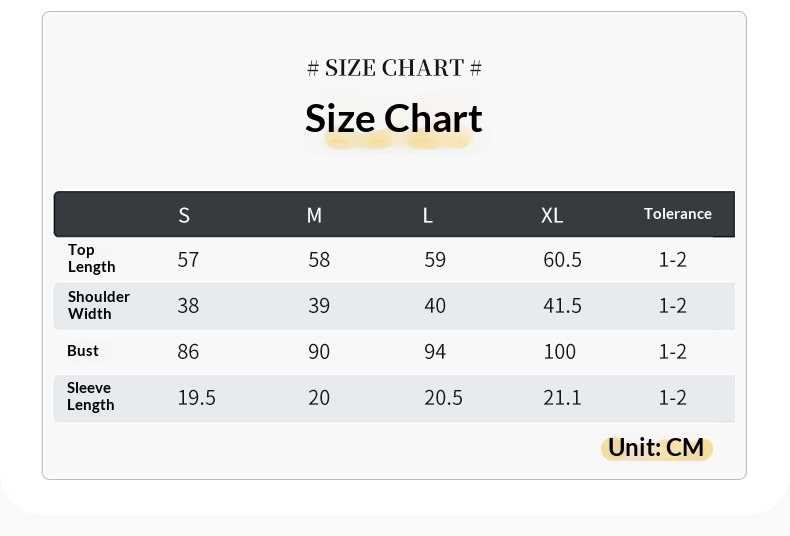This screenshot has width=790, height=536.
Task: Click the Top Length M value 58
Action: (319, 260)
